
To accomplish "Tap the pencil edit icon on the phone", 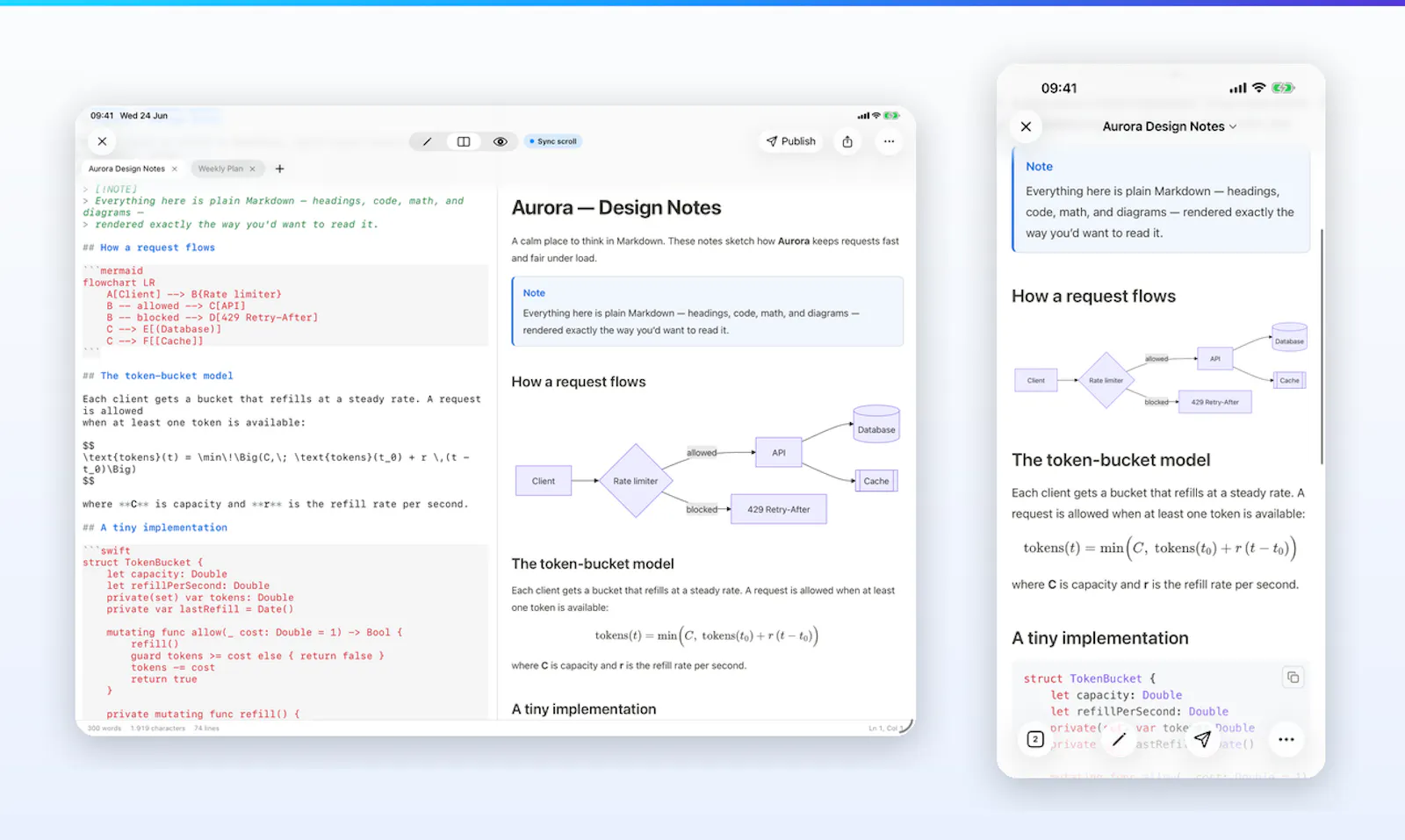I will [1119, 739].
